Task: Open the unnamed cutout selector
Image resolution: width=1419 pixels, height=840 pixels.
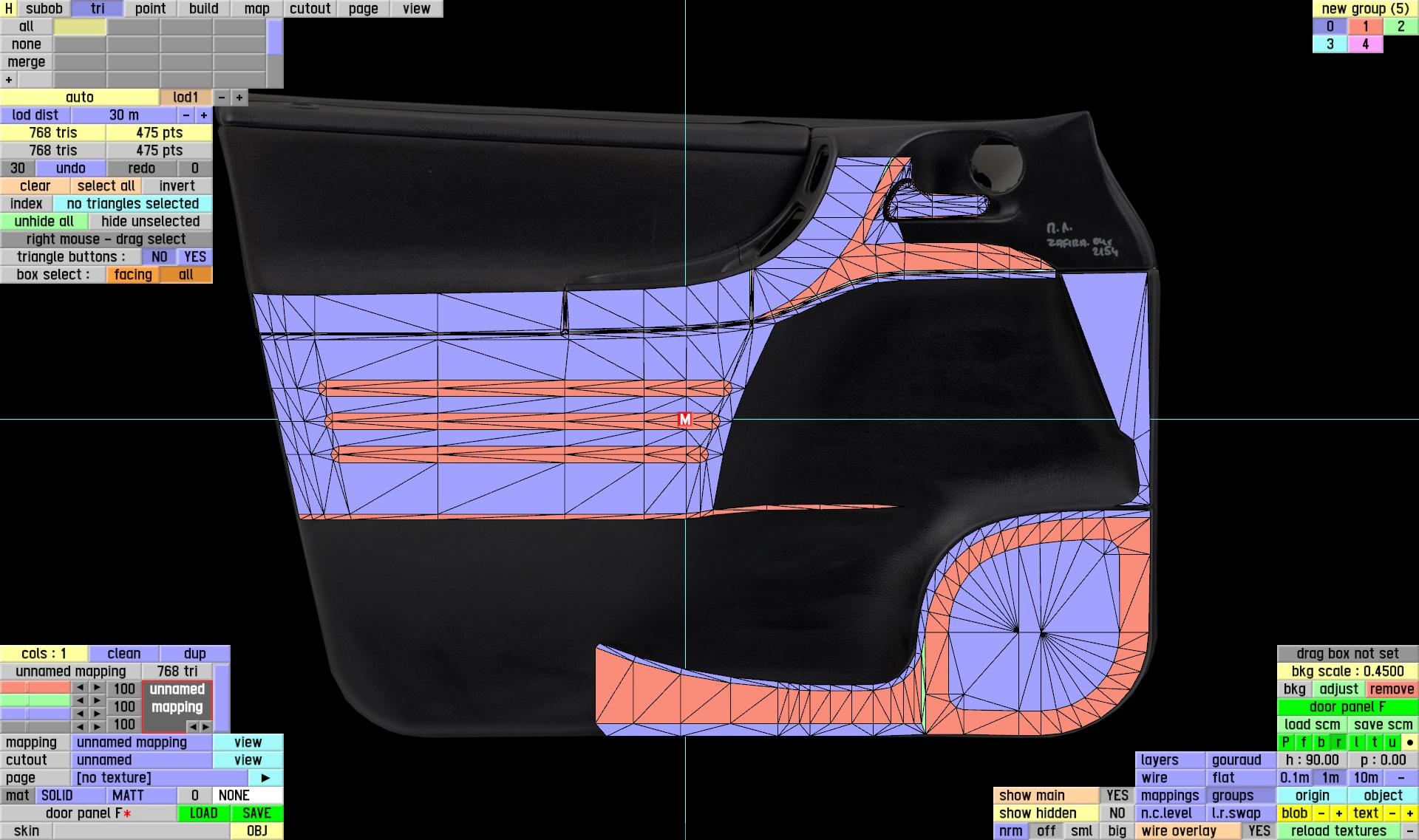Action: tap(141, 760)
